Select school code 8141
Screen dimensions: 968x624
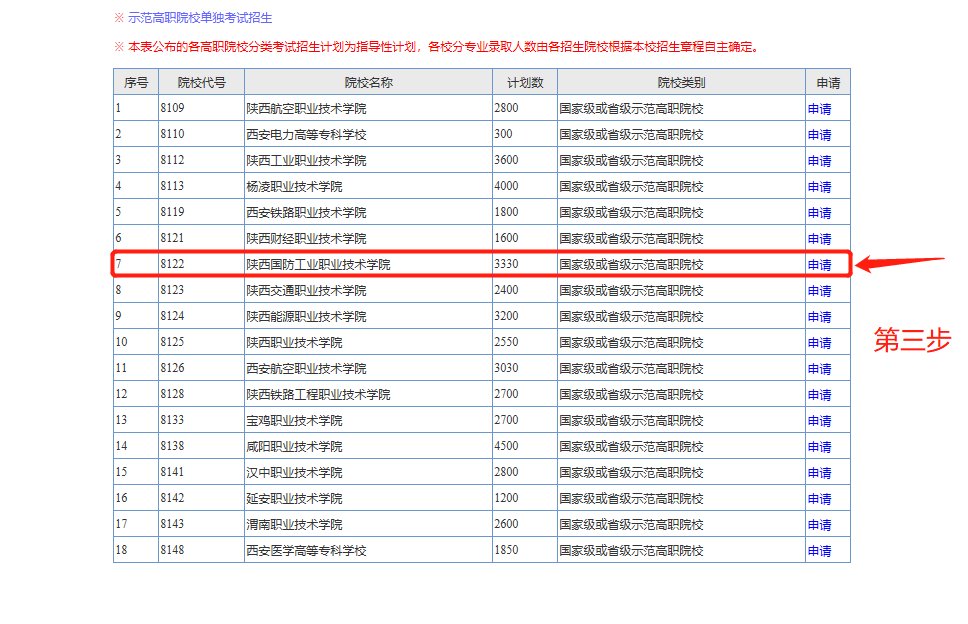(172, 472)
